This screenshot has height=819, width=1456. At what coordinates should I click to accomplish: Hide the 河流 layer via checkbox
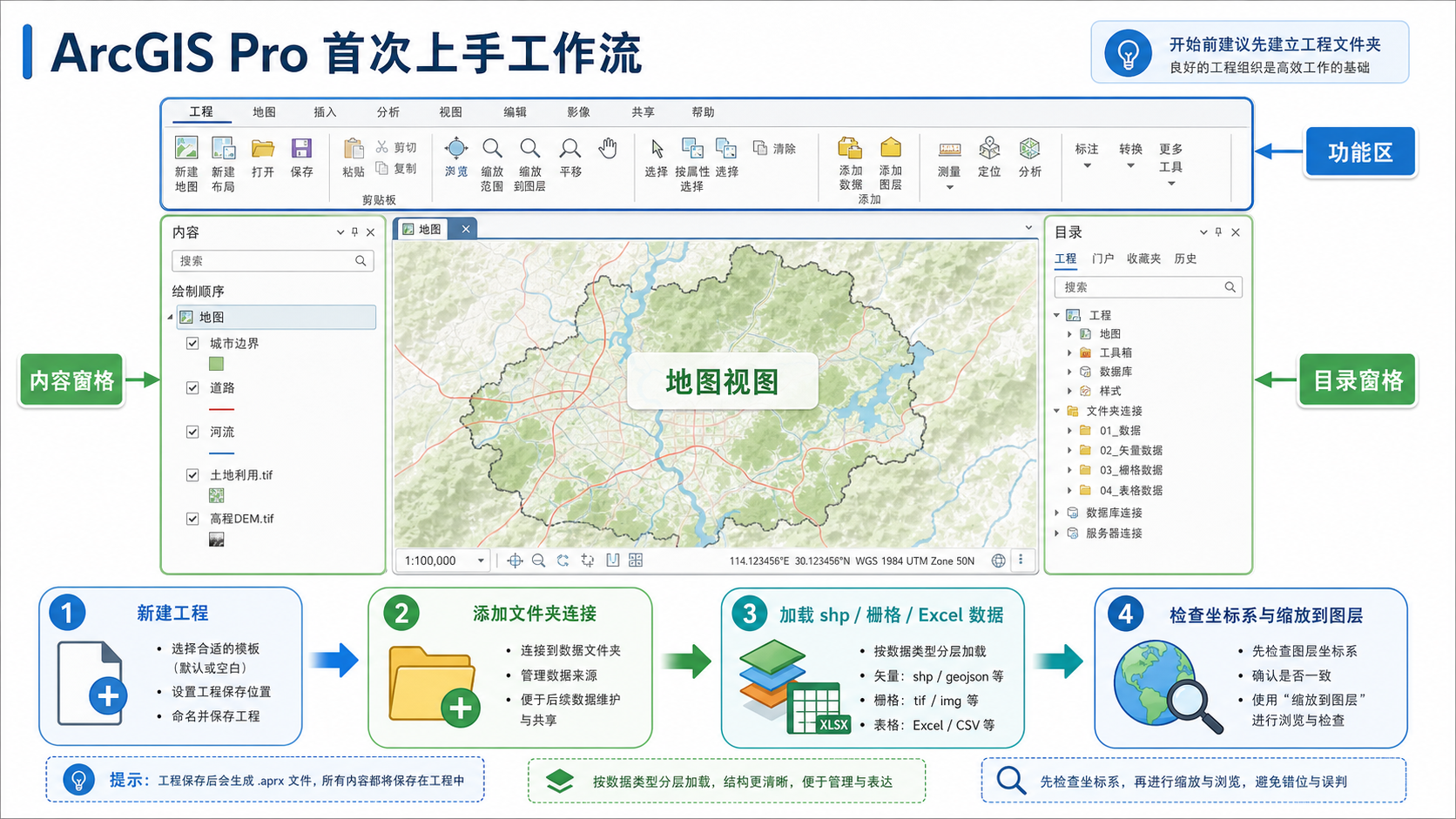192,432
